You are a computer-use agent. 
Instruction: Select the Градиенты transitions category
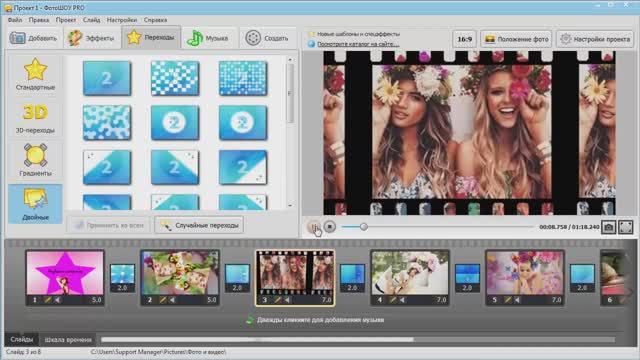pyautogui.click(x=35, y=160)
